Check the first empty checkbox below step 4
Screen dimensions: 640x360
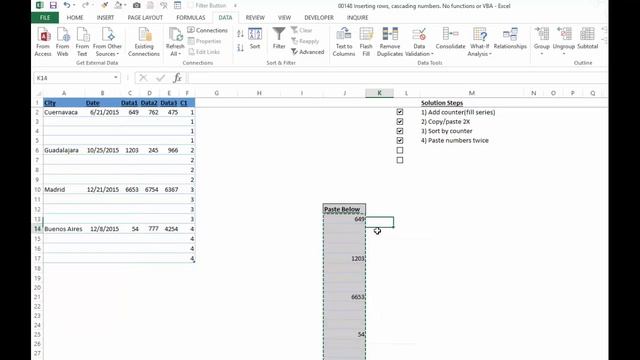point(400,150)
